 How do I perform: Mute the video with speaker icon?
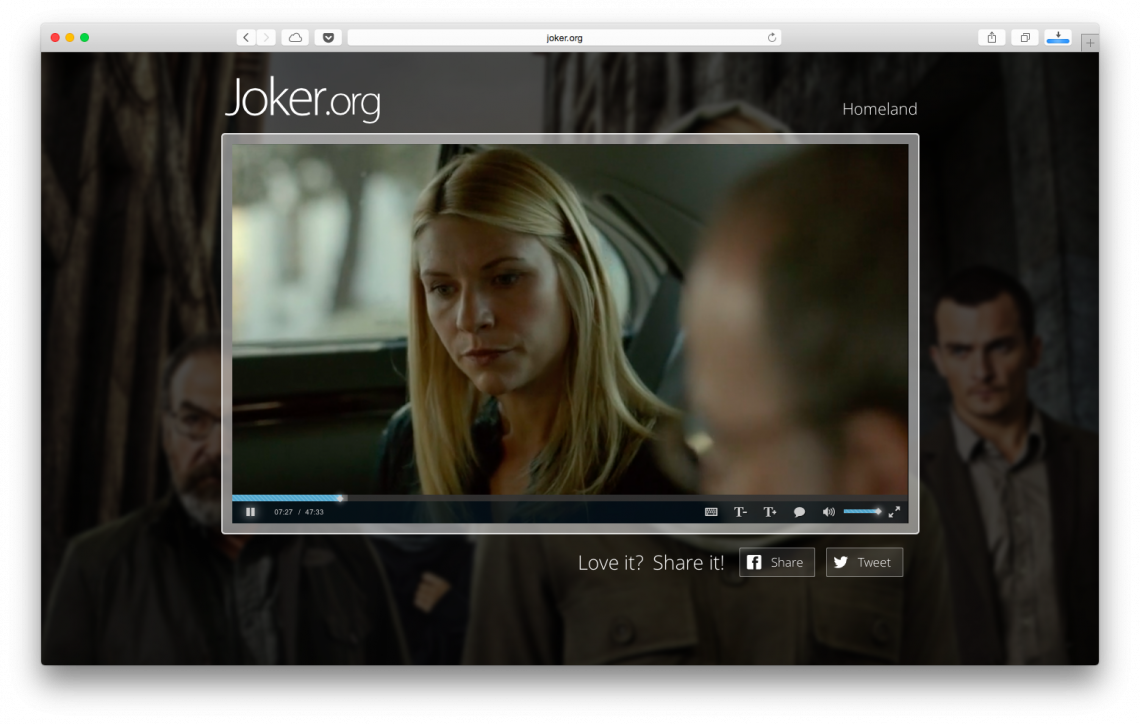[828, 512]
